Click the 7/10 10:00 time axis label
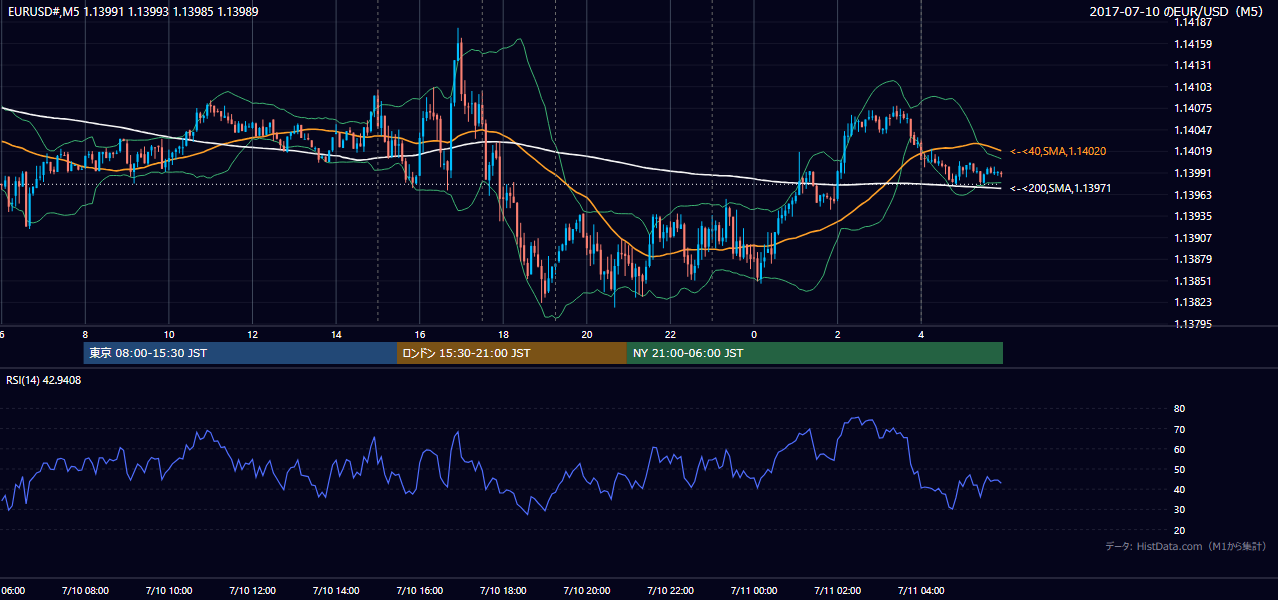The width and height of the screenshot is (1278, 600). pos(168,591)
